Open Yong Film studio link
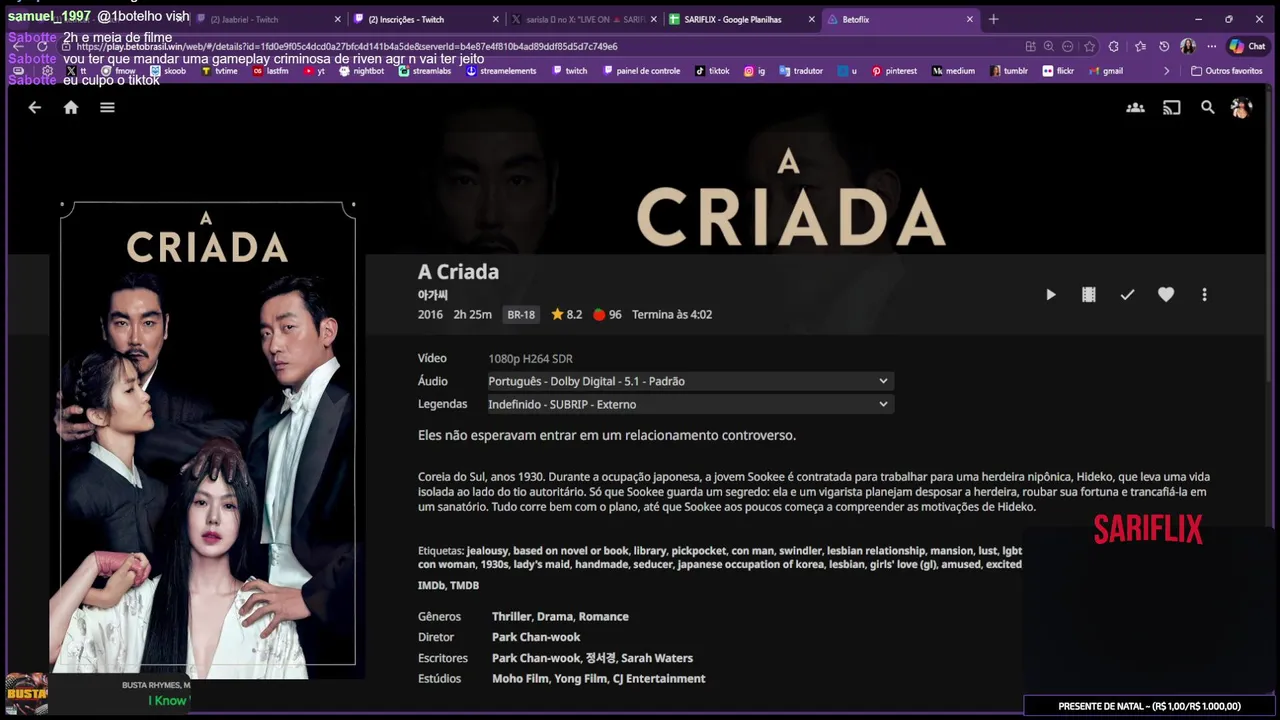 coord(581,679)
